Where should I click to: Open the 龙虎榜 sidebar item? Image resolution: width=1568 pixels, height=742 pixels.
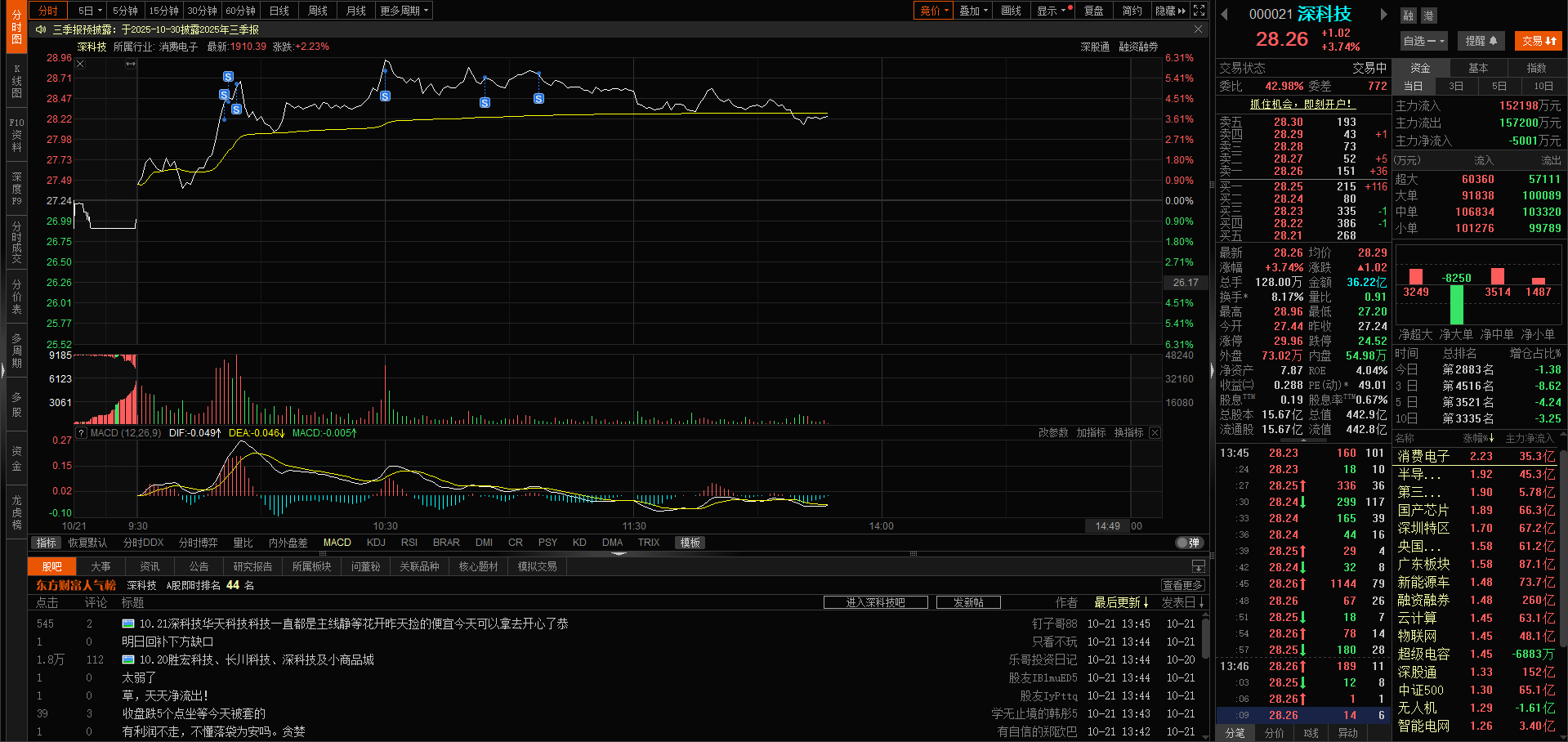16,512
